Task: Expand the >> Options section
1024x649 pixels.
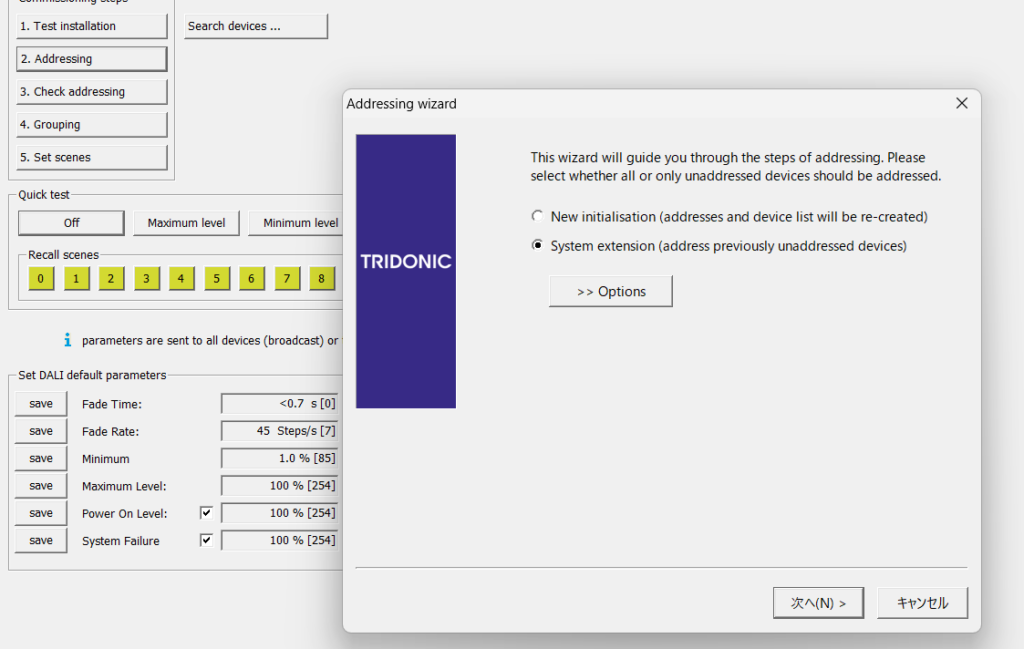Action: [611, 291]
